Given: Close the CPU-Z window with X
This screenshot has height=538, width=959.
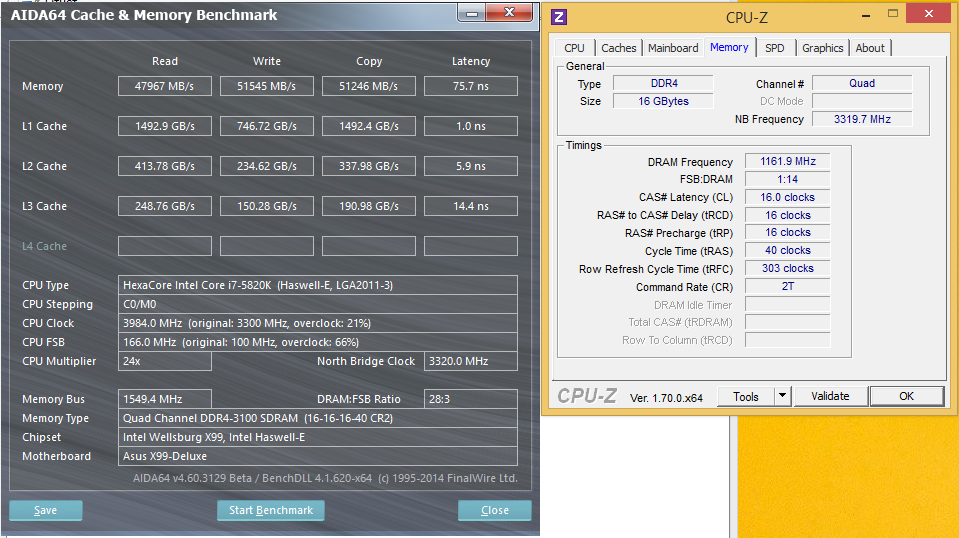Looking at the screenshot, I should pyautogui.click(x=928, y=13).
